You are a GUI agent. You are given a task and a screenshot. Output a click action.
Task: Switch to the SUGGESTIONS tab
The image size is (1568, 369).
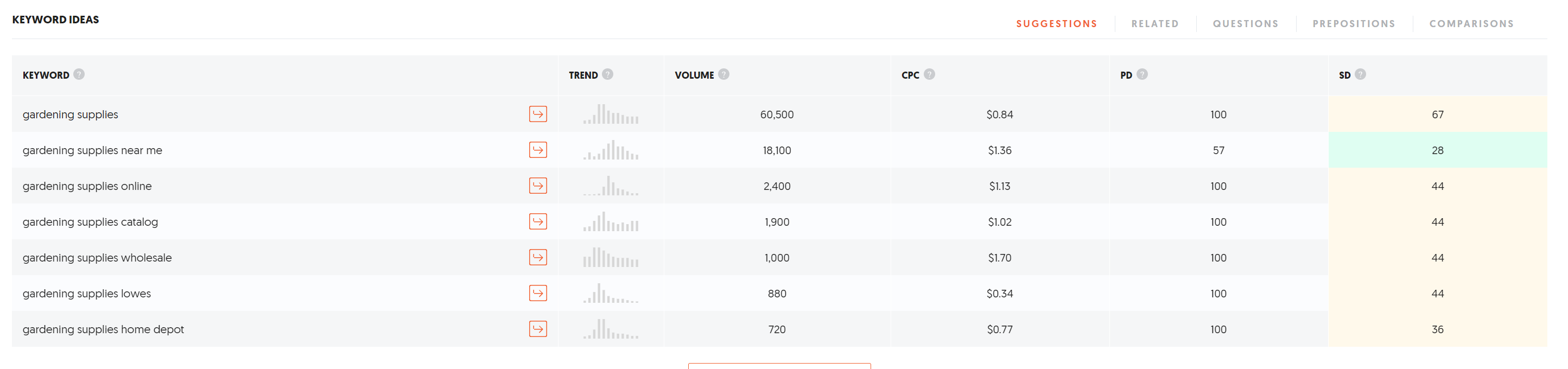click(x=1056, y=24)
